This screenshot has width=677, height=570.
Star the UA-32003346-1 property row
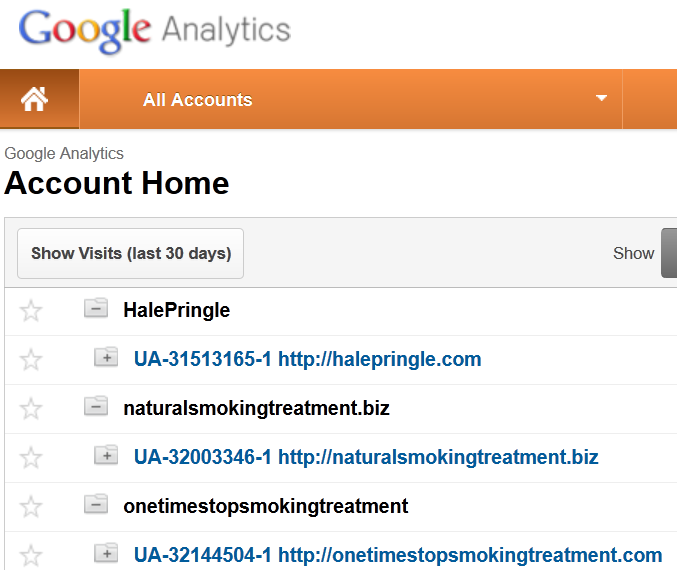pos(31,458)
